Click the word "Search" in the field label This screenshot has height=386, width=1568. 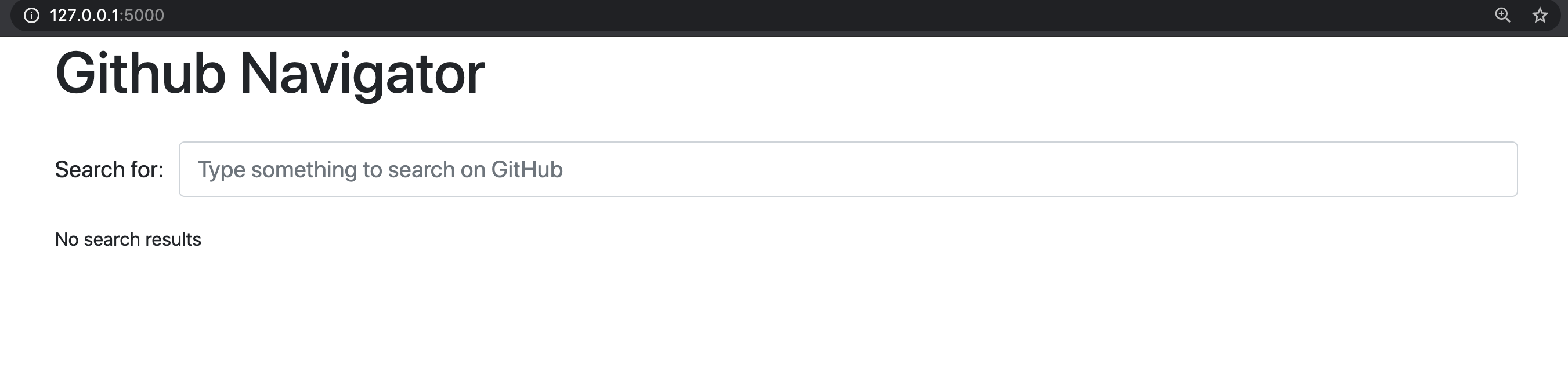pos(90,170)
